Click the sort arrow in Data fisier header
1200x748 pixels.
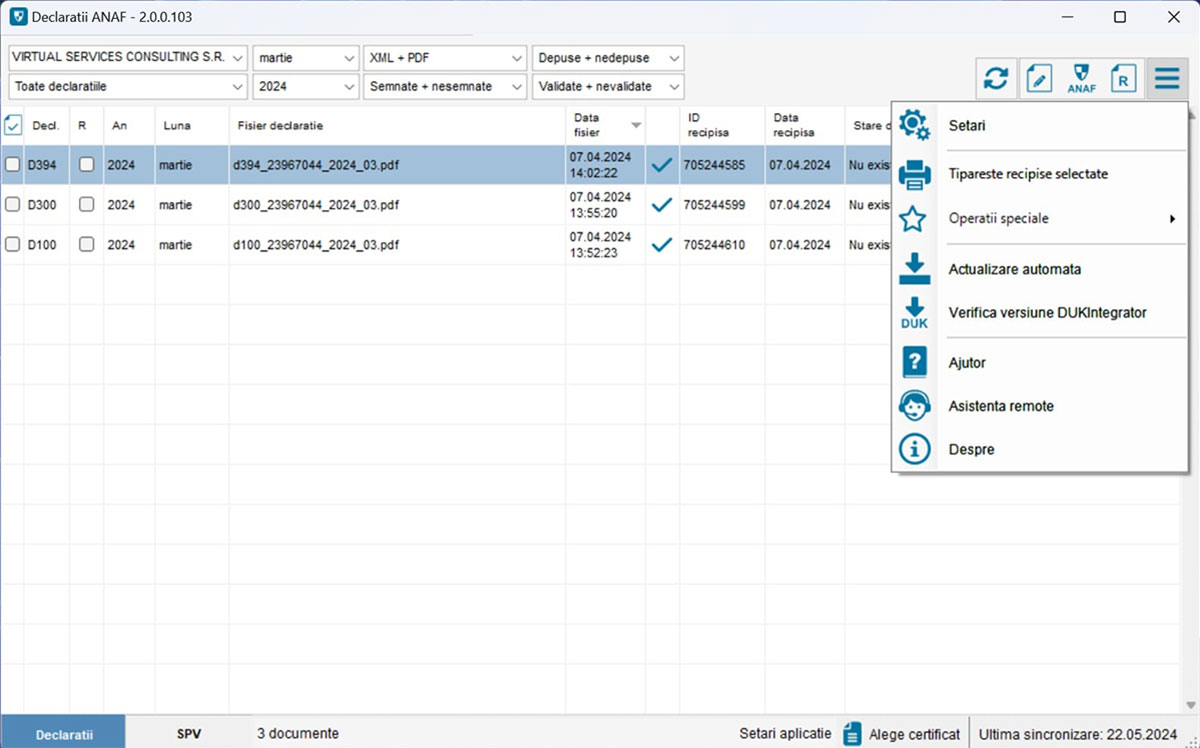[x=636, y=126]
